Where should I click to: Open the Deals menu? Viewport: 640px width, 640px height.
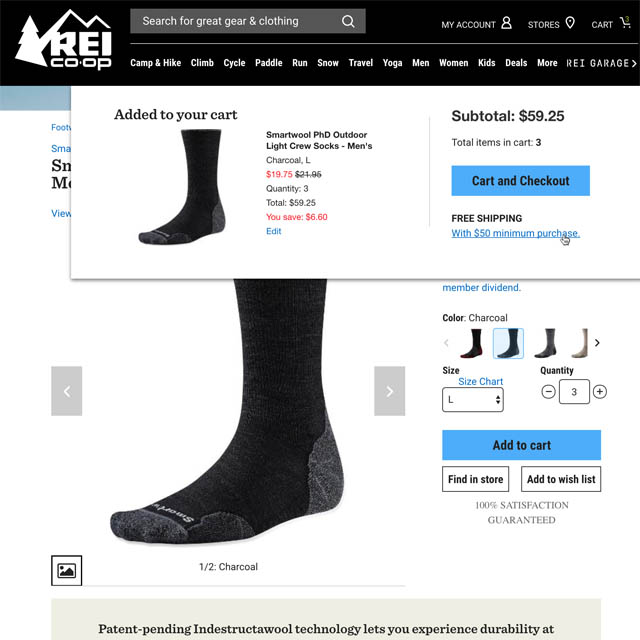click(516, 63)
